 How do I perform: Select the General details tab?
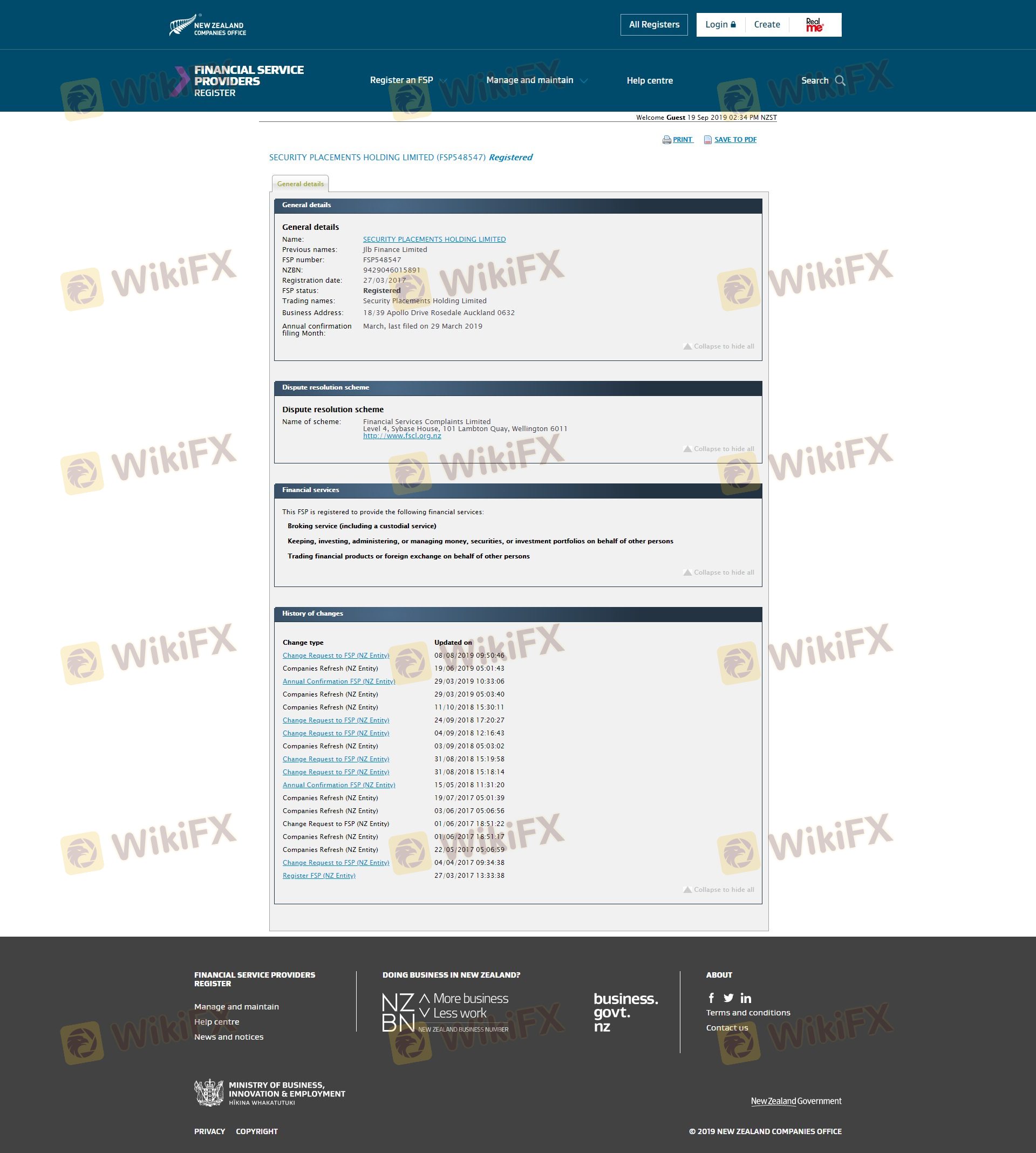[x=300, y=184]
